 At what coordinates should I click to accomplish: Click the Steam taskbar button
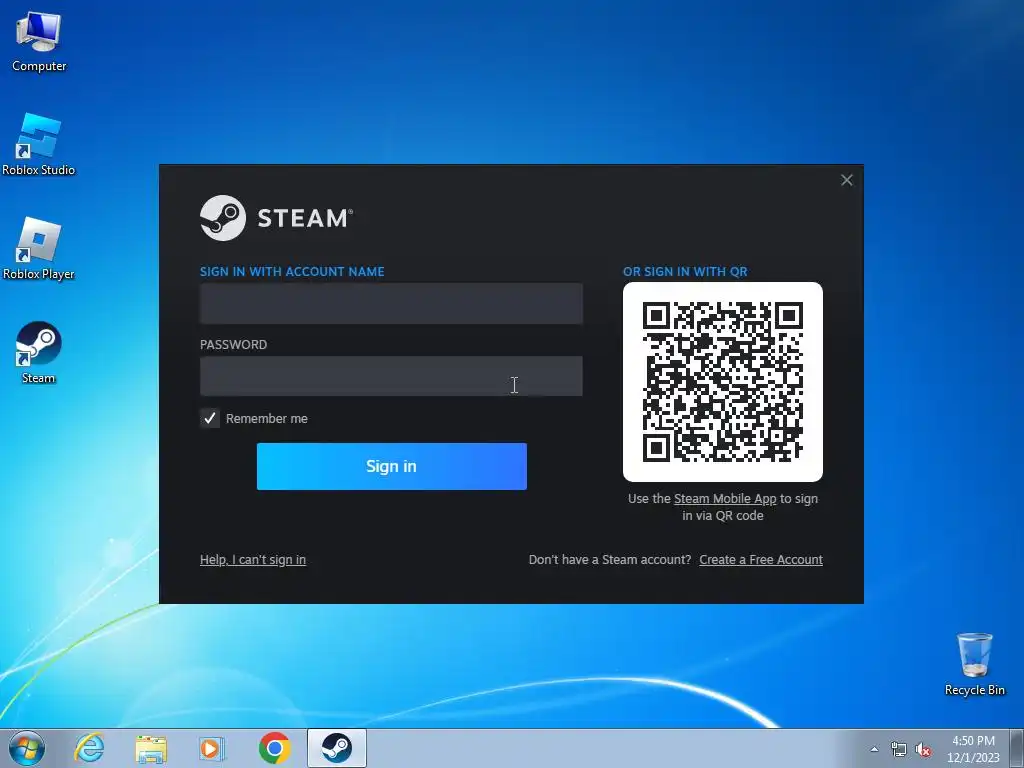pyautogui.click(x=336, y=748)
